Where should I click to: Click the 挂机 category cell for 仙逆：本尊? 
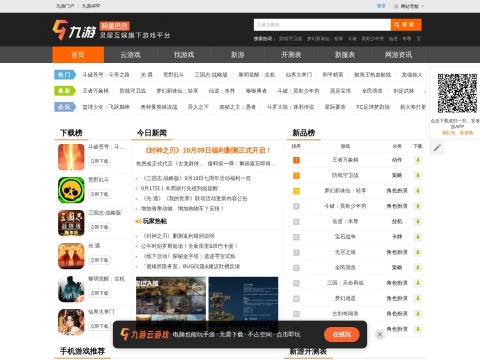[x=397, y=221]
